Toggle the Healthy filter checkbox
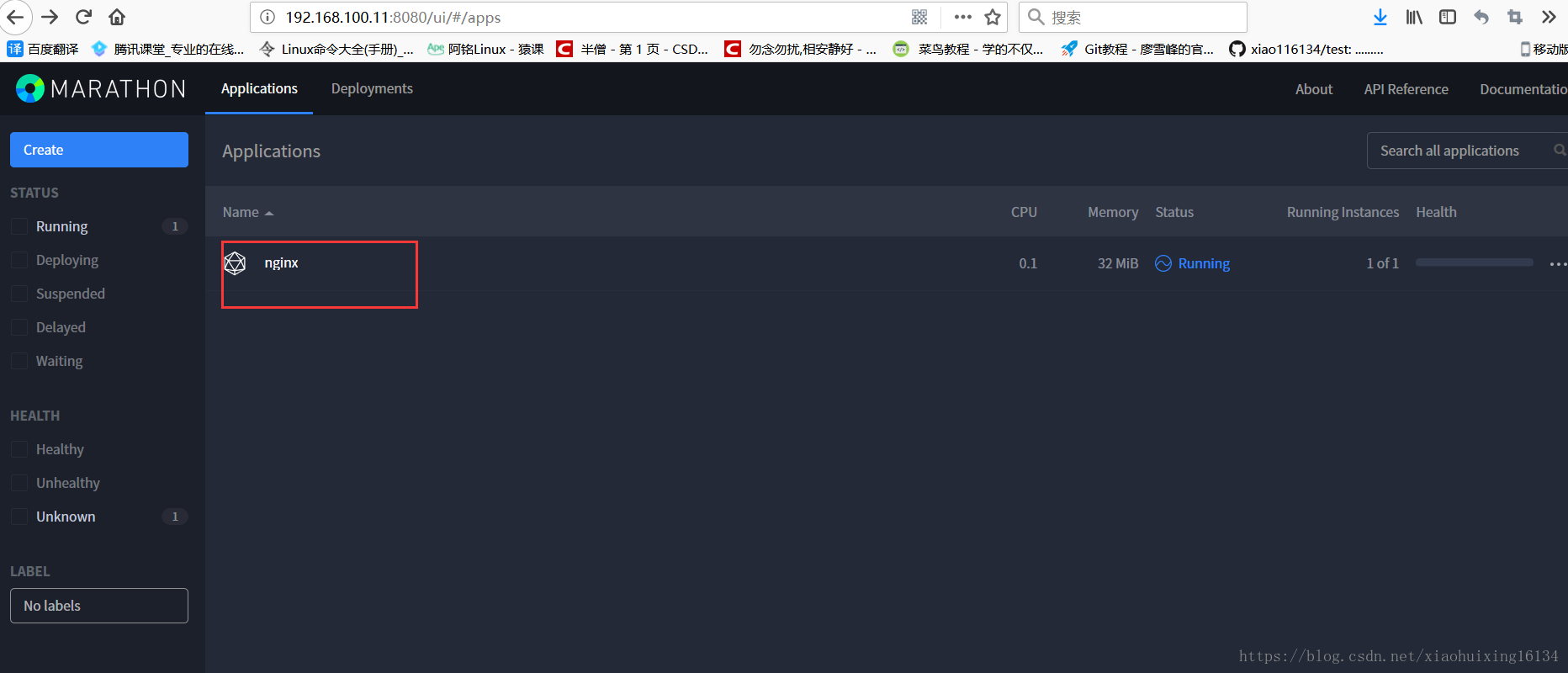This screenshot has height=673, width=1568. click(x=19, y=449)
